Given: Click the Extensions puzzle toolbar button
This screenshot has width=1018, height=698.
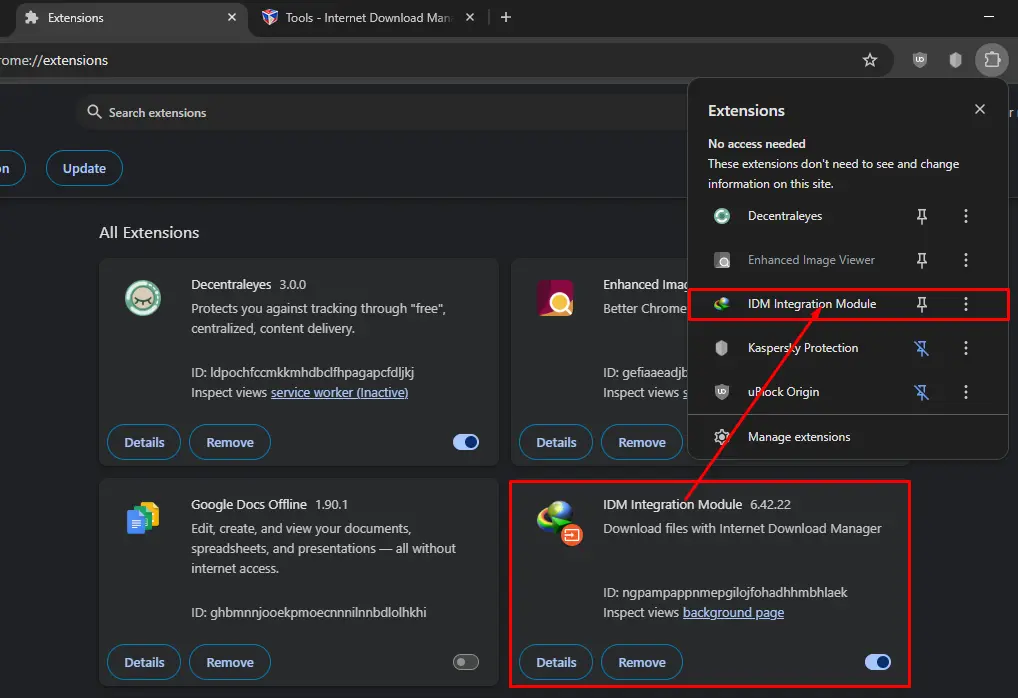Looking at the screenshot, I should point(991,60).
